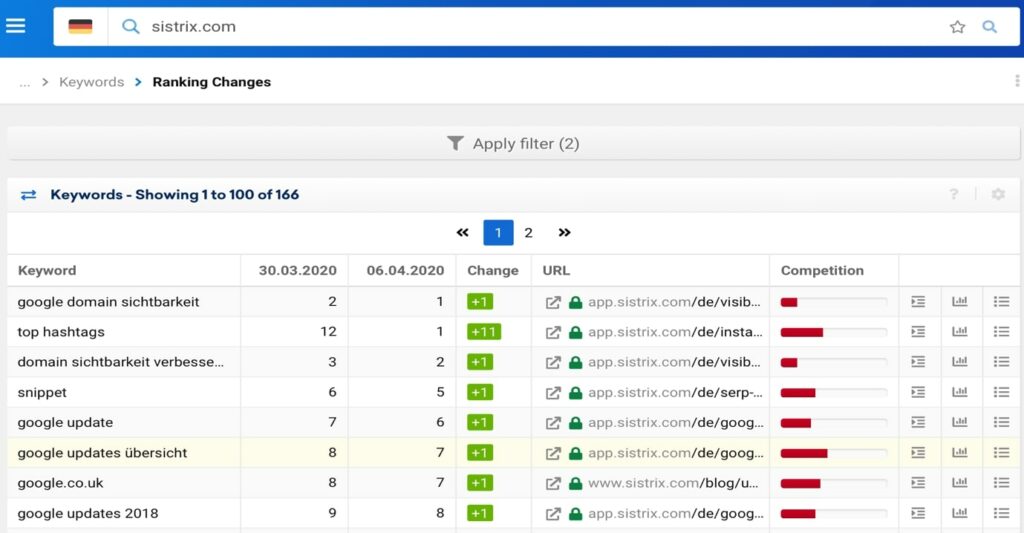Click the green lock in google updates 2018 row

pyautogui.click(x=575, y=513)
